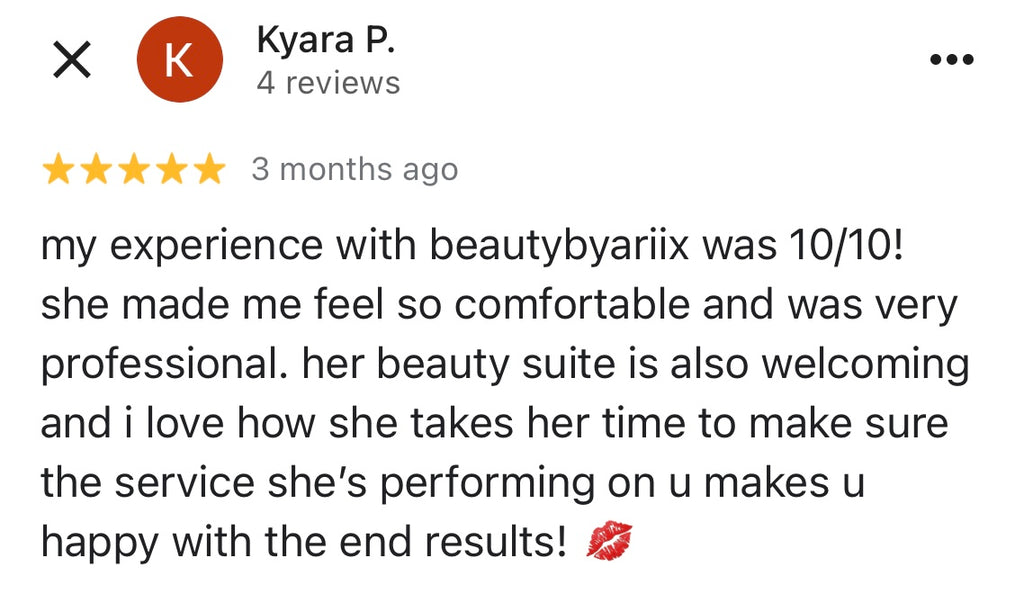Close the review with the X icon
1024x612 pixels.
[72, 59]
